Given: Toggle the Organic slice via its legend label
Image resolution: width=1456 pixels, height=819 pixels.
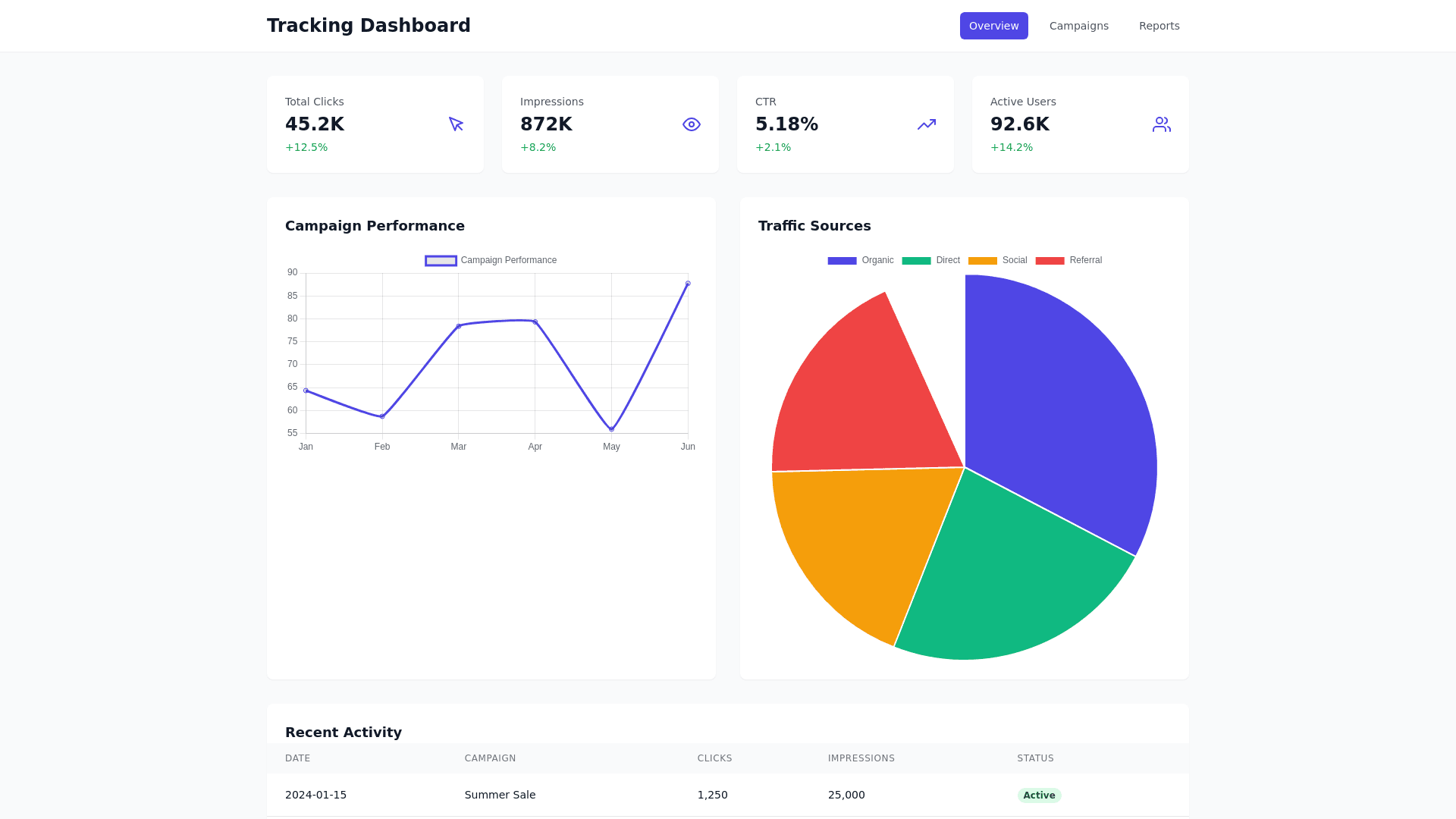Looking at the screenshot, I should coord(877,260).
